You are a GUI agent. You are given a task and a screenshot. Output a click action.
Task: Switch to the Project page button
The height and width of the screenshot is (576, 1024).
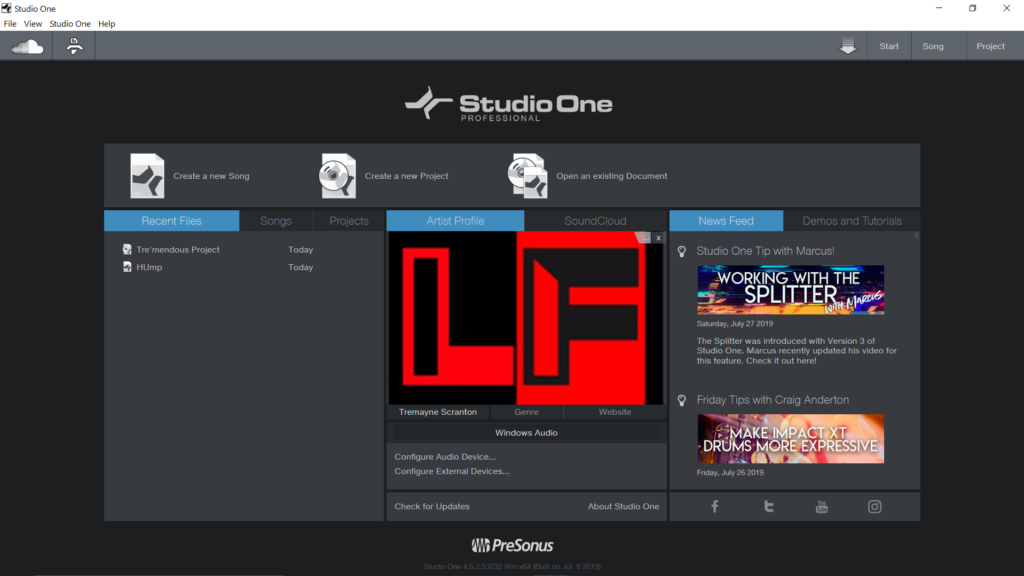pos(990,46)
